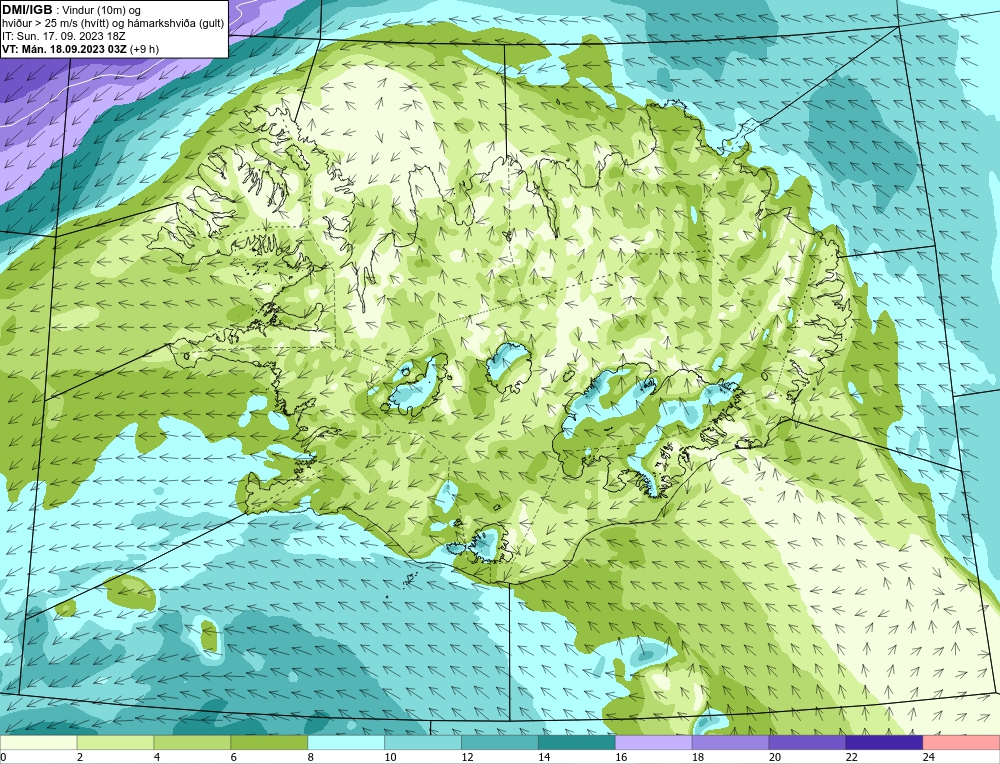Click the legend scale label '22'
Image resolution: width=1000 pixels, height=764 pixels.
point(851,757)
